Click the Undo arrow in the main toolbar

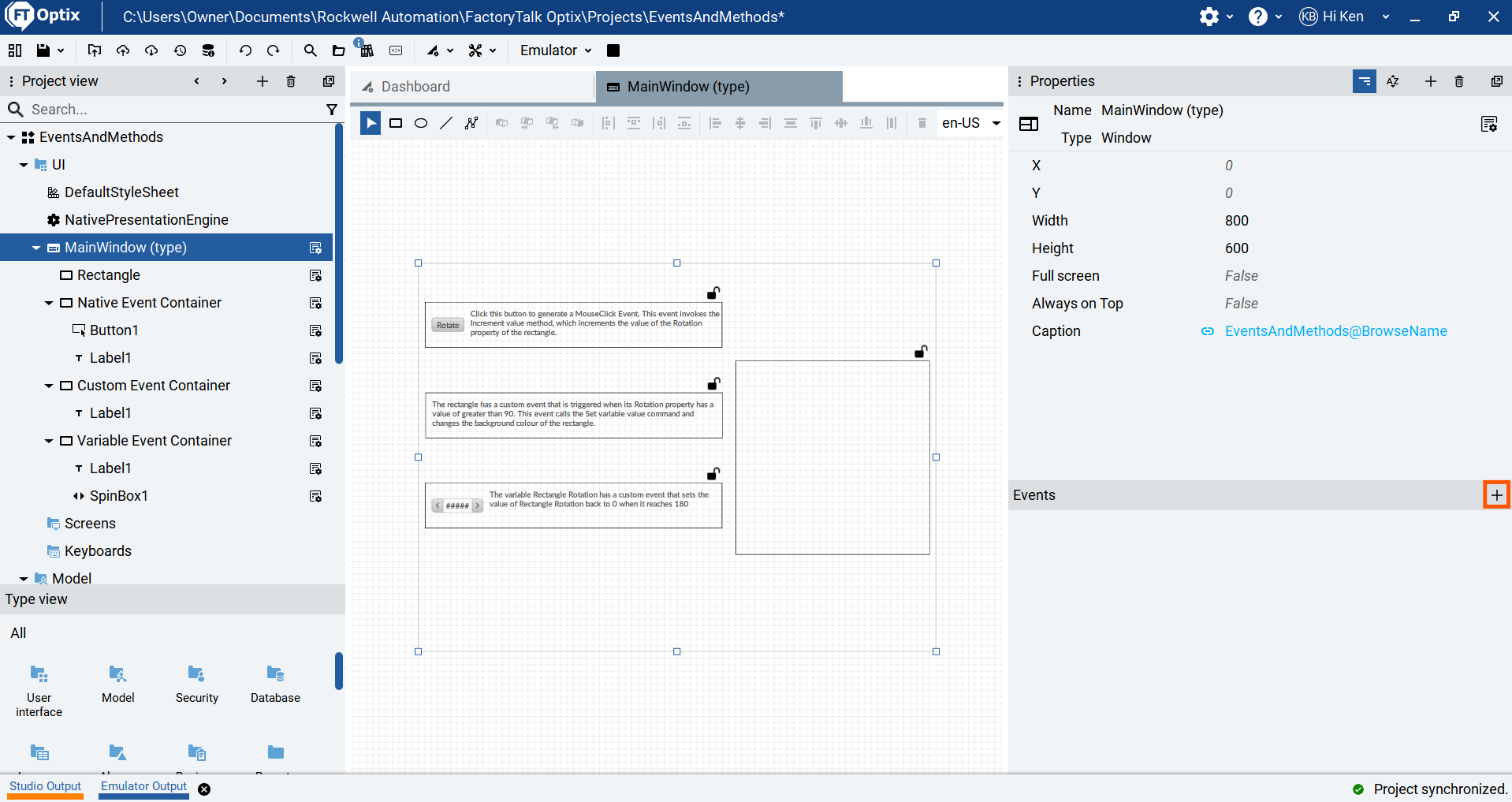click(245, 50)
